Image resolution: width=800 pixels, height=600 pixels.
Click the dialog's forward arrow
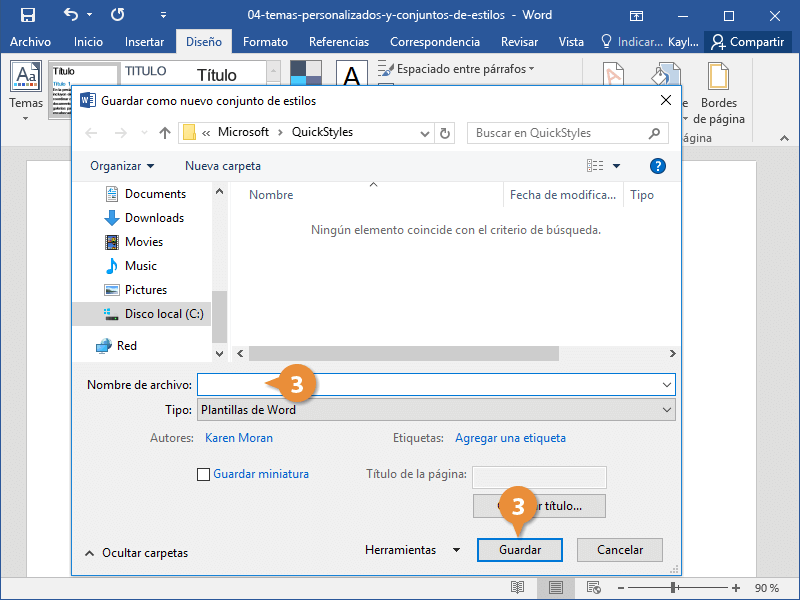tap(121, 133)
